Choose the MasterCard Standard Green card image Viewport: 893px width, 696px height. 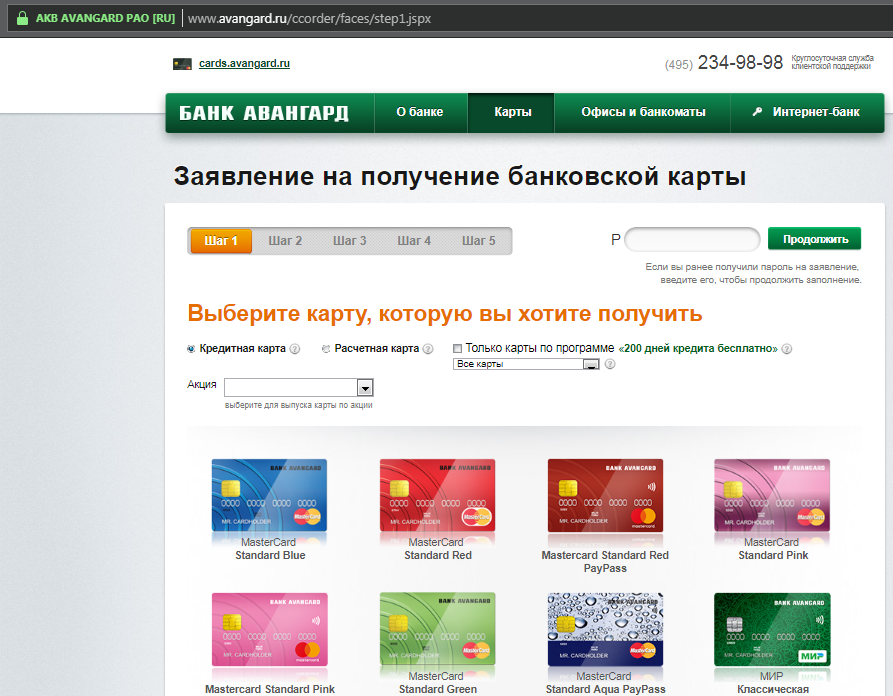(437, 629)
